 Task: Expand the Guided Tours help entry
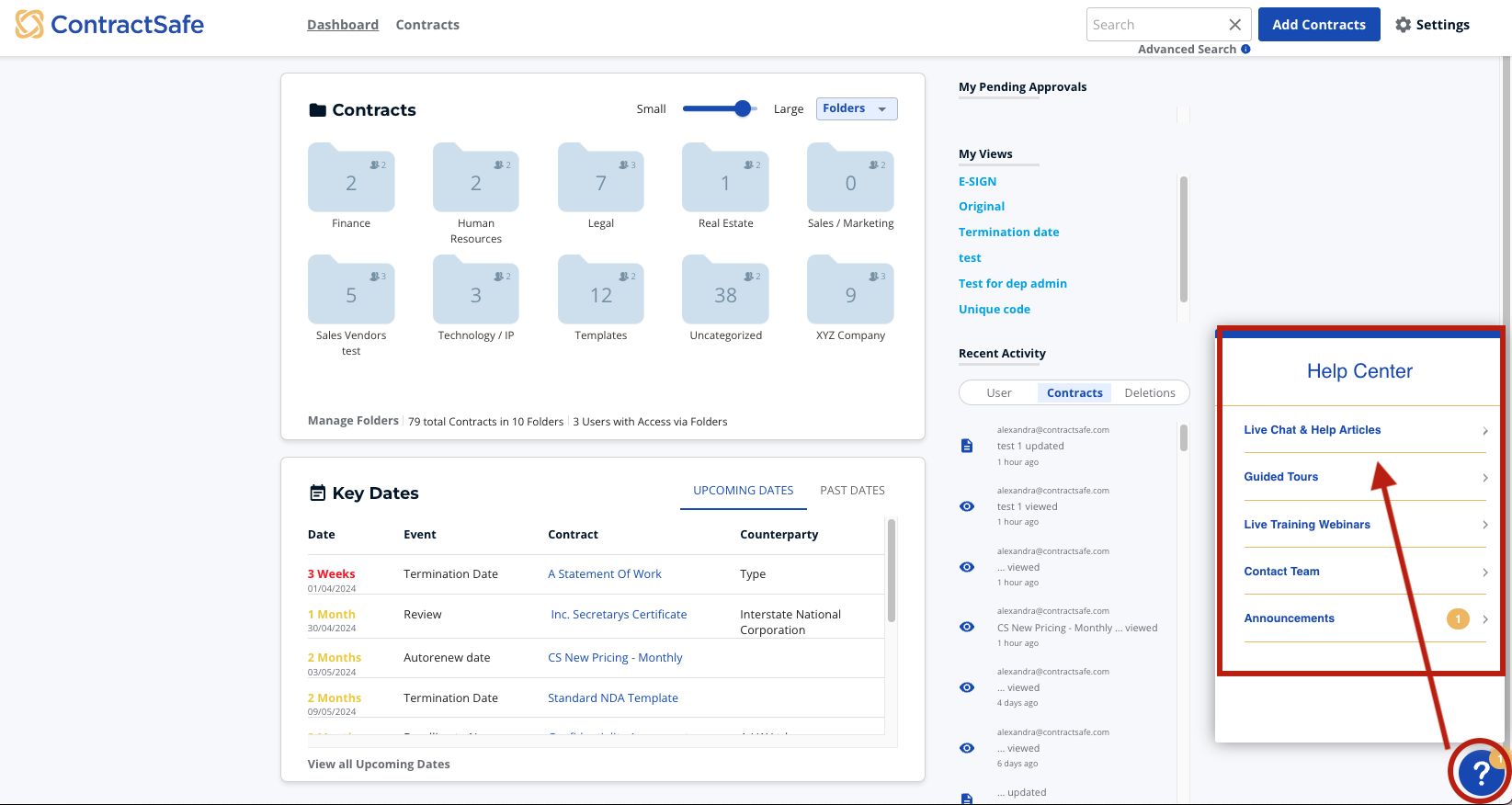click(x=1364, y=477)
